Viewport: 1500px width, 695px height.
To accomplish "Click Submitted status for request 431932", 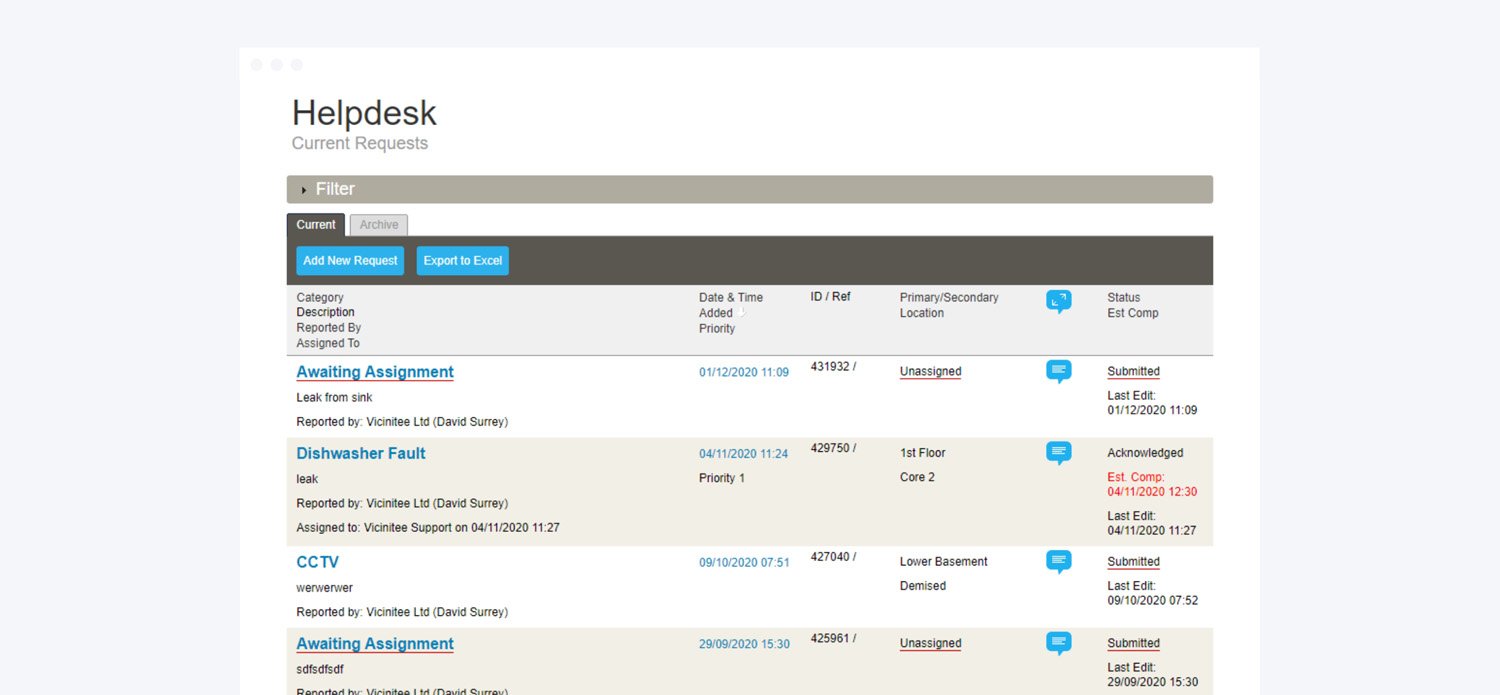I will [x=1133, y=372].
